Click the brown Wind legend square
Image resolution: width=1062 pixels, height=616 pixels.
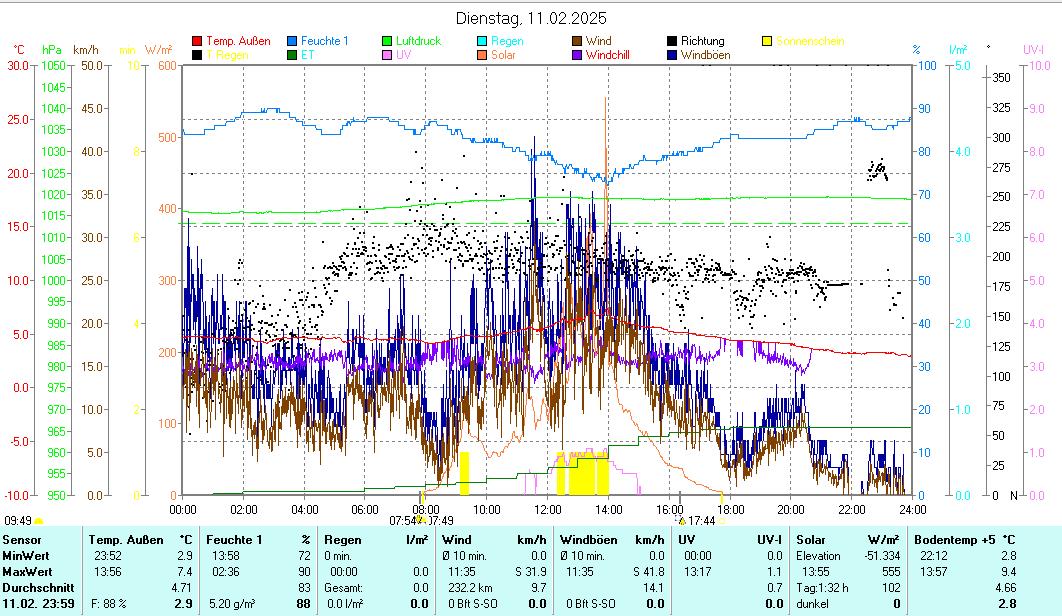578,41
